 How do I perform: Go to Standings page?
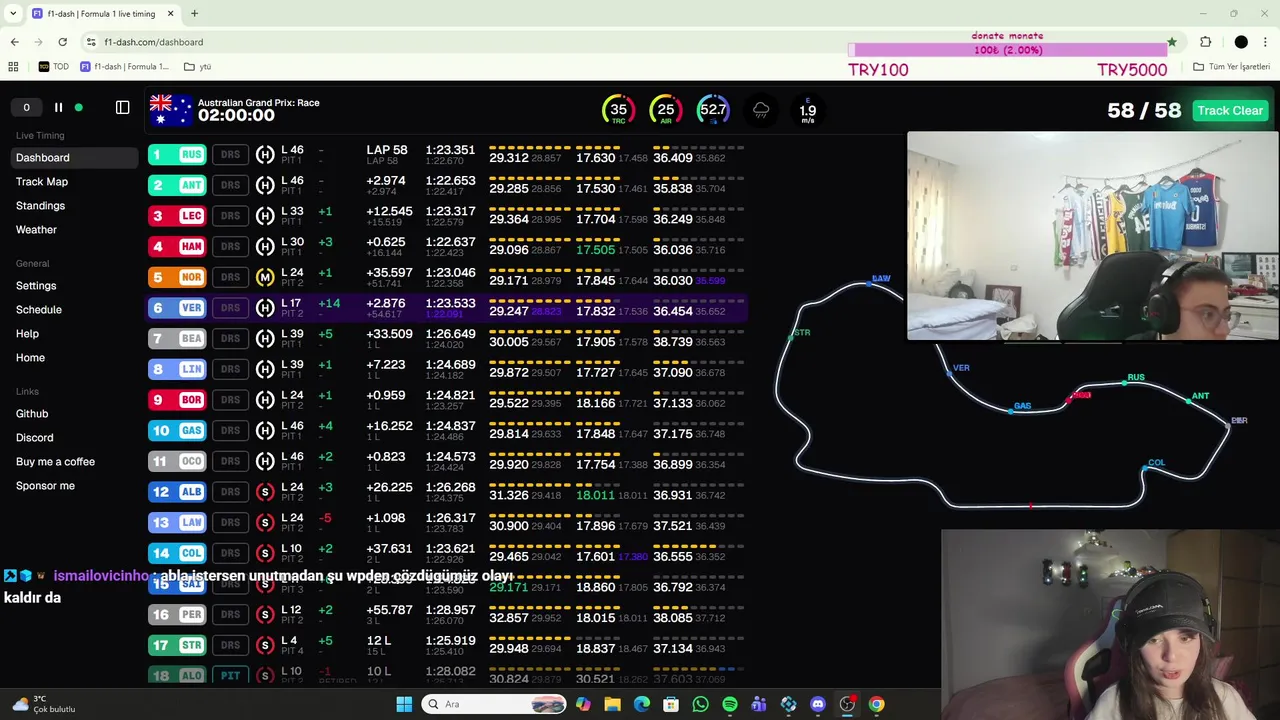click(x=40, y=206)
